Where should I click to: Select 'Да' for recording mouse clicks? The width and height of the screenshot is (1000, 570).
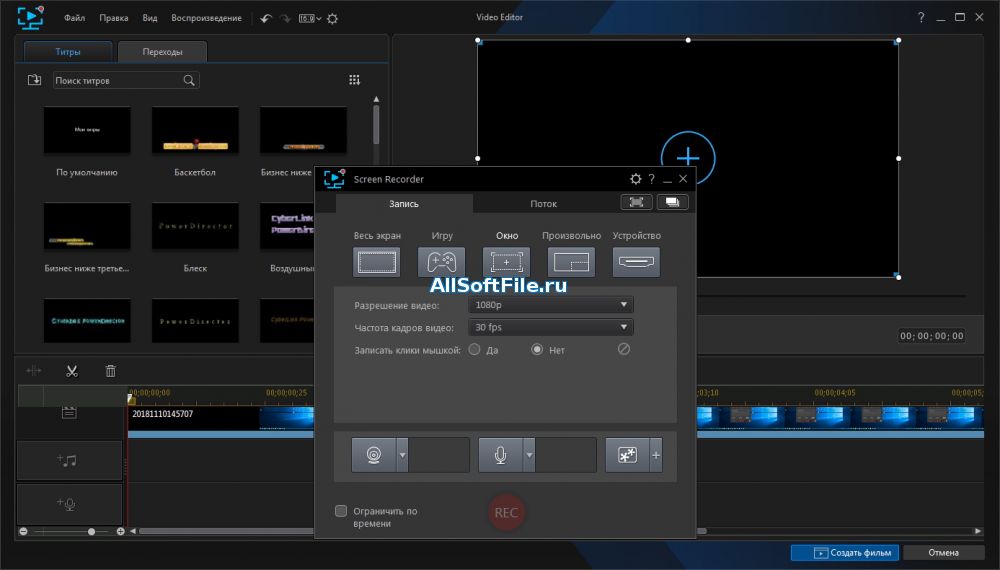(x=475, y=350)
